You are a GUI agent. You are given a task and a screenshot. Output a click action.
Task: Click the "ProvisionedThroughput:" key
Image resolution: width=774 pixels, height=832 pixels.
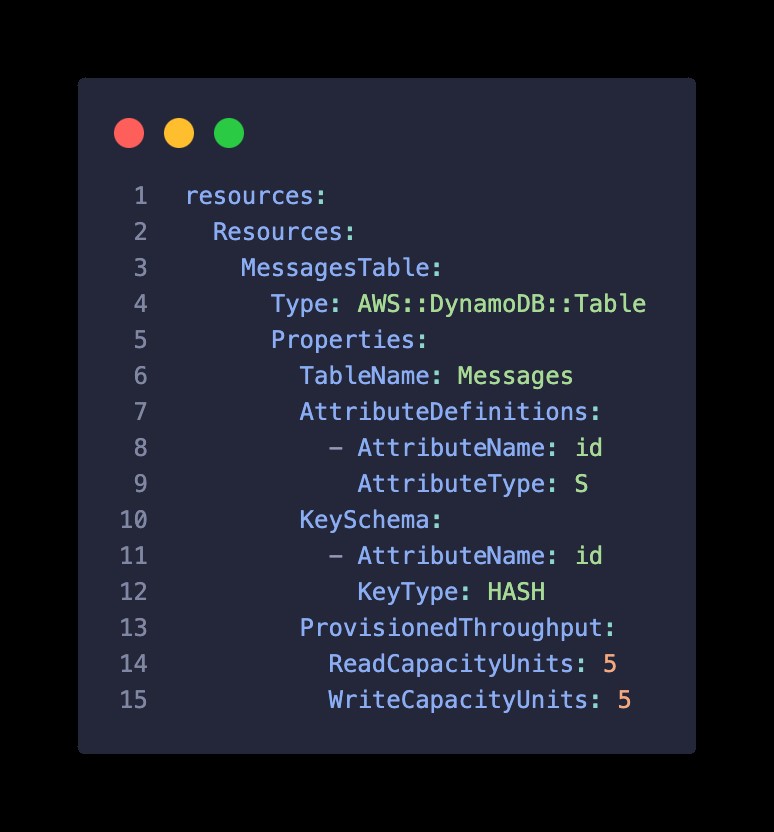(x=457, y=628)
